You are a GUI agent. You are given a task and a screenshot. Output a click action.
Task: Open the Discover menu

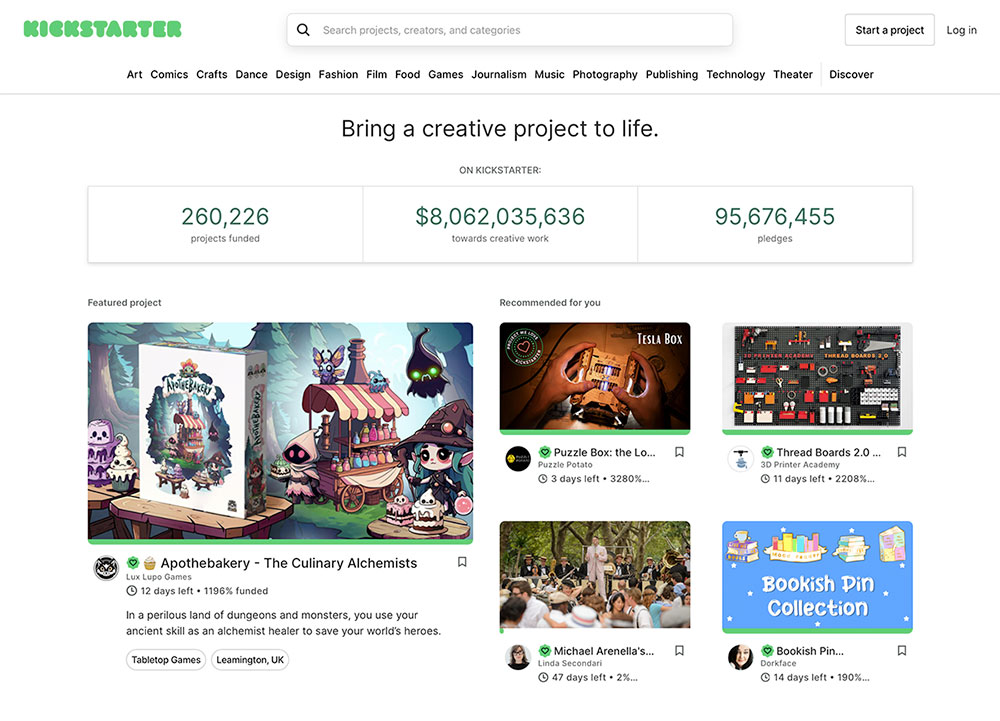pyautogui.click(x=851, y=75)
